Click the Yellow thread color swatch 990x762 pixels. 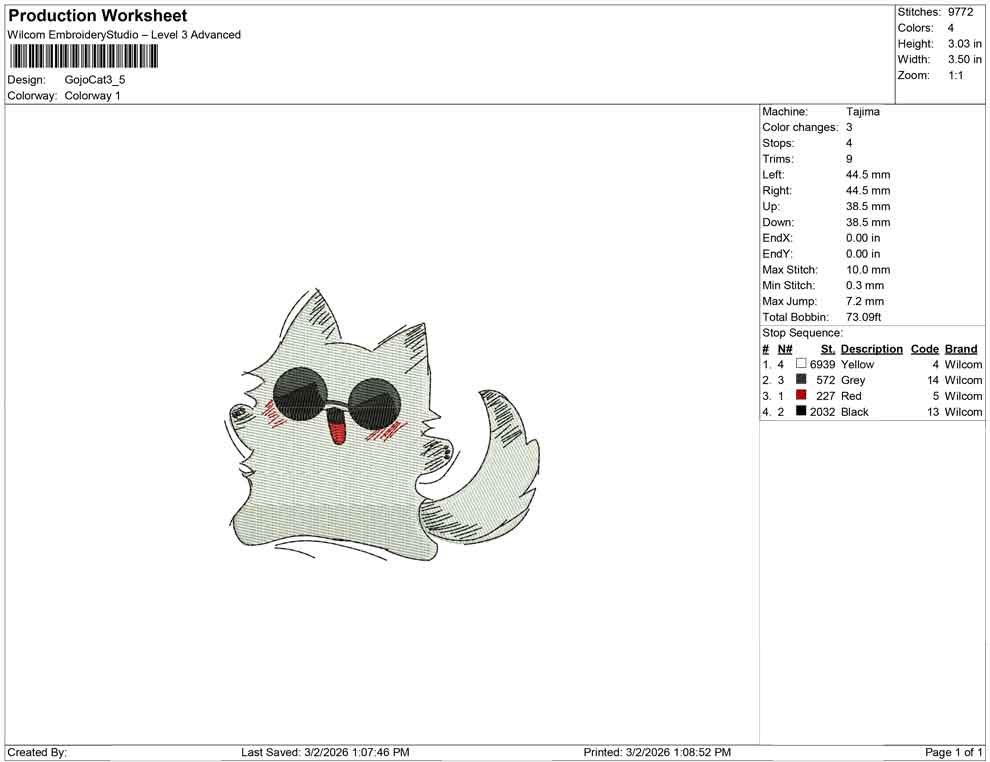tap(799, 364)
